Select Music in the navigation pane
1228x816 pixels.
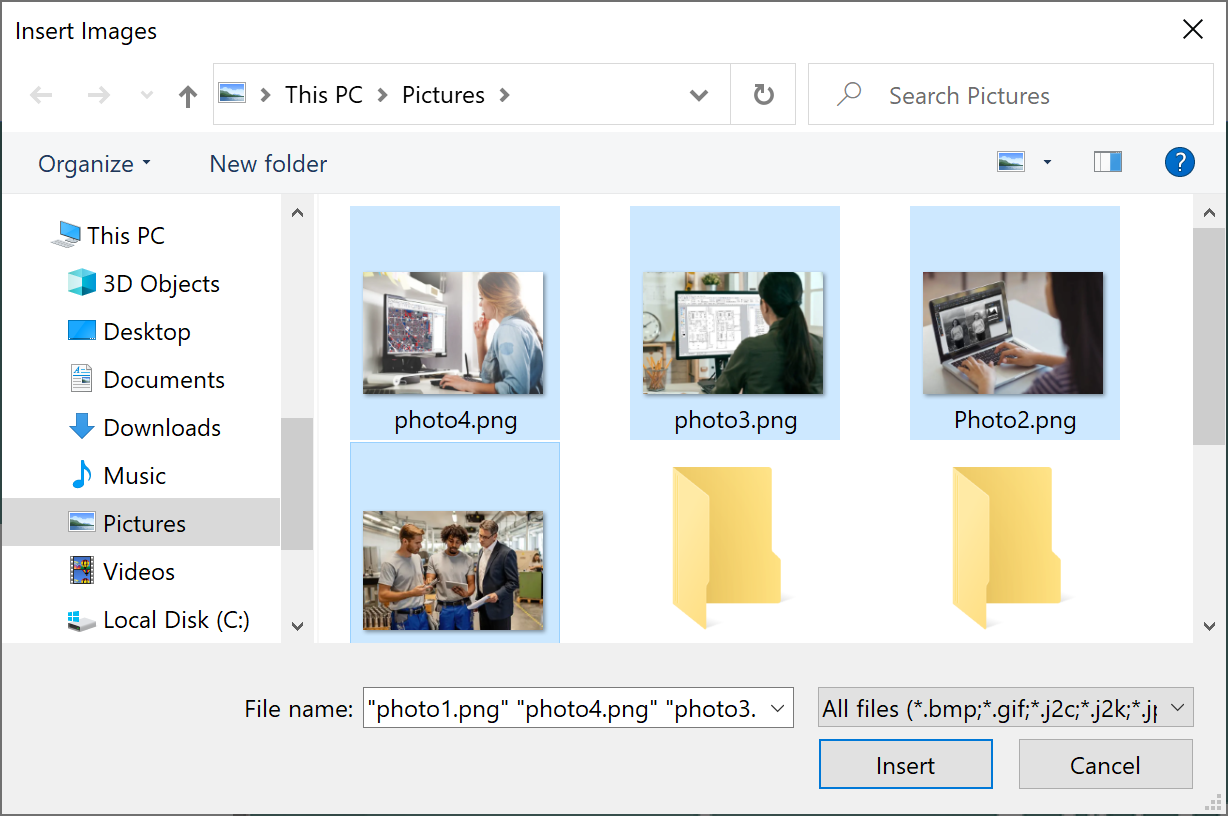pyautogui.click(x=134, y=476)
